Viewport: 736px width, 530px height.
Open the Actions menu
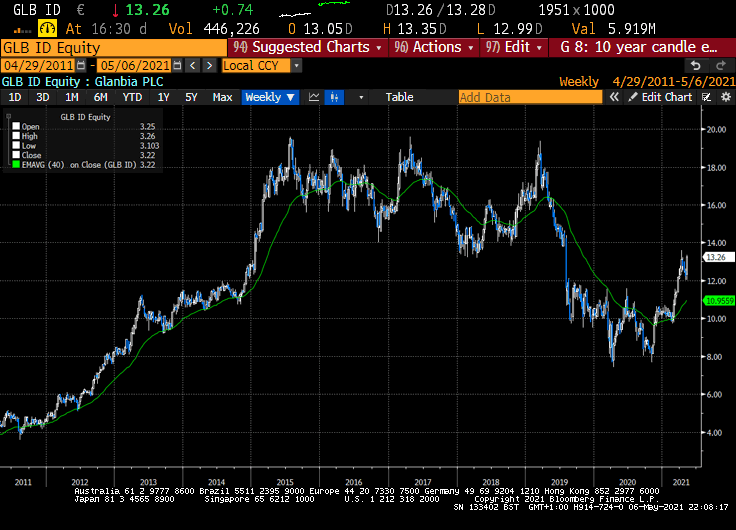[x=431, y=47]
